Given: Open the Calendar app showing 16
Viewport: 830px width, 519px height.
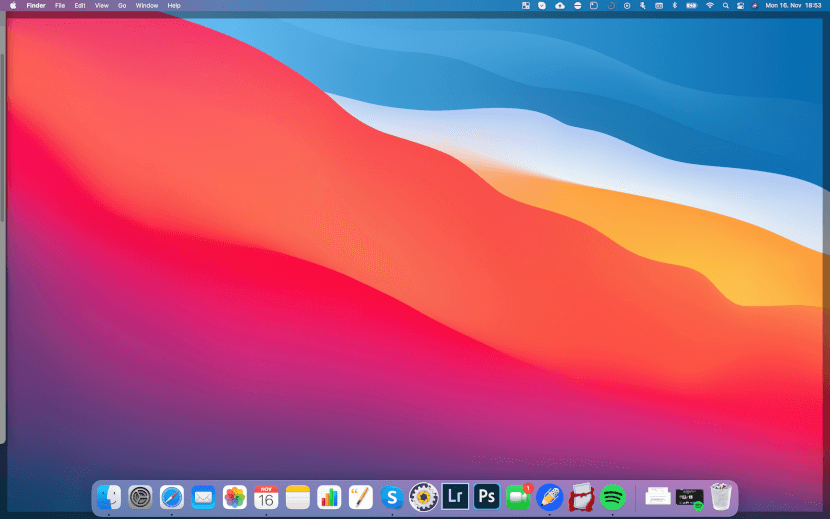Looking at the screenshot, I should 266,497.
